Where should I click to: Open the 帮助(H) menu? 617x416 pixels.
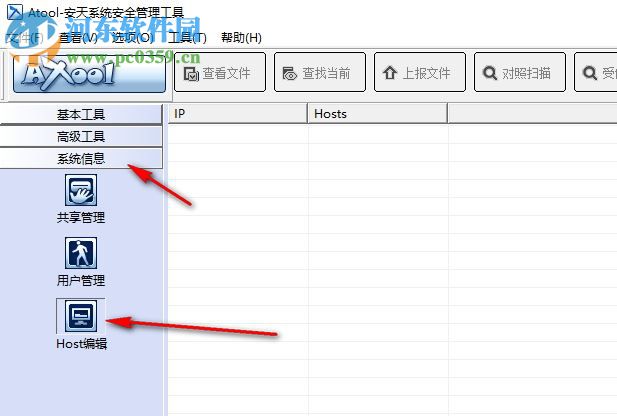242,38
